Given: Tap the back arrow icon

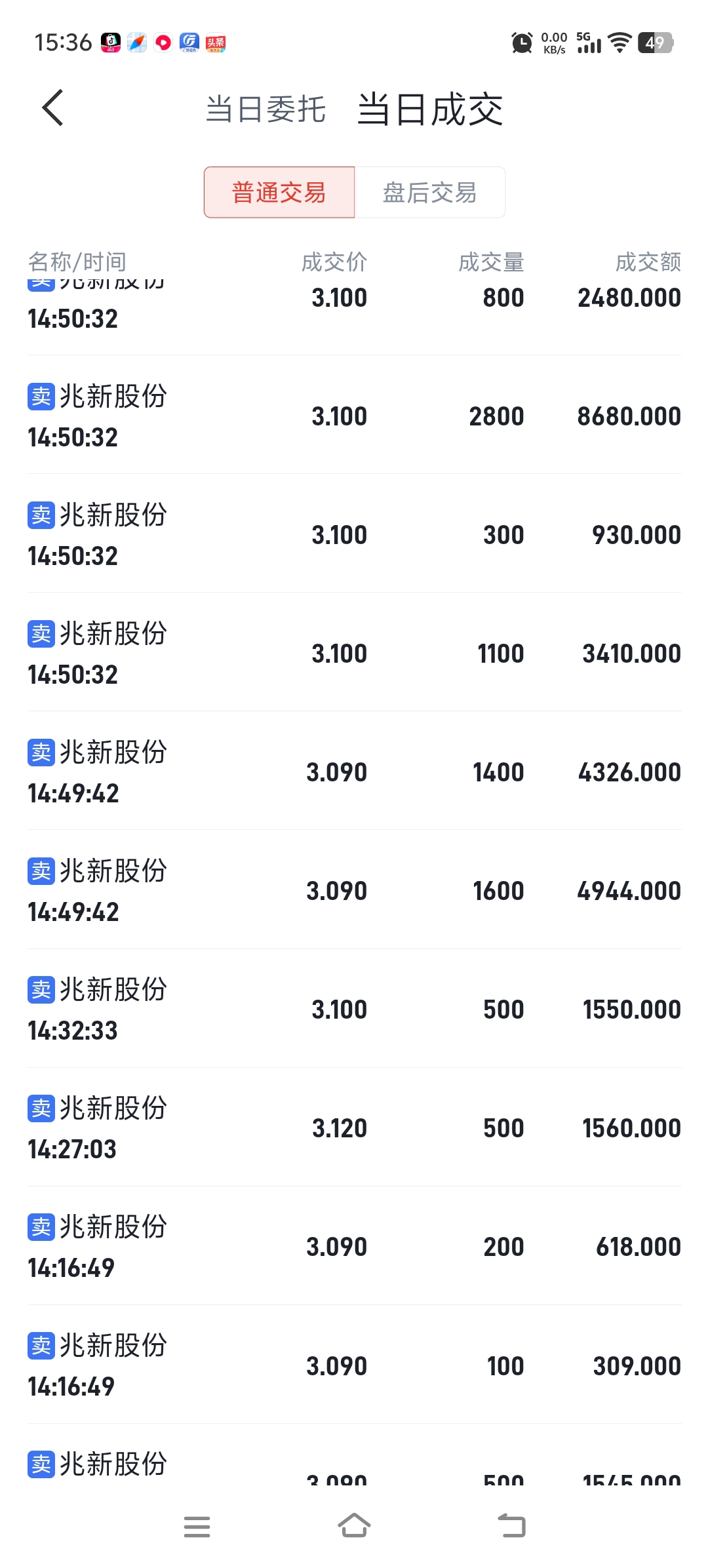Looking at the screenshot, I should [x=53, y=108].
